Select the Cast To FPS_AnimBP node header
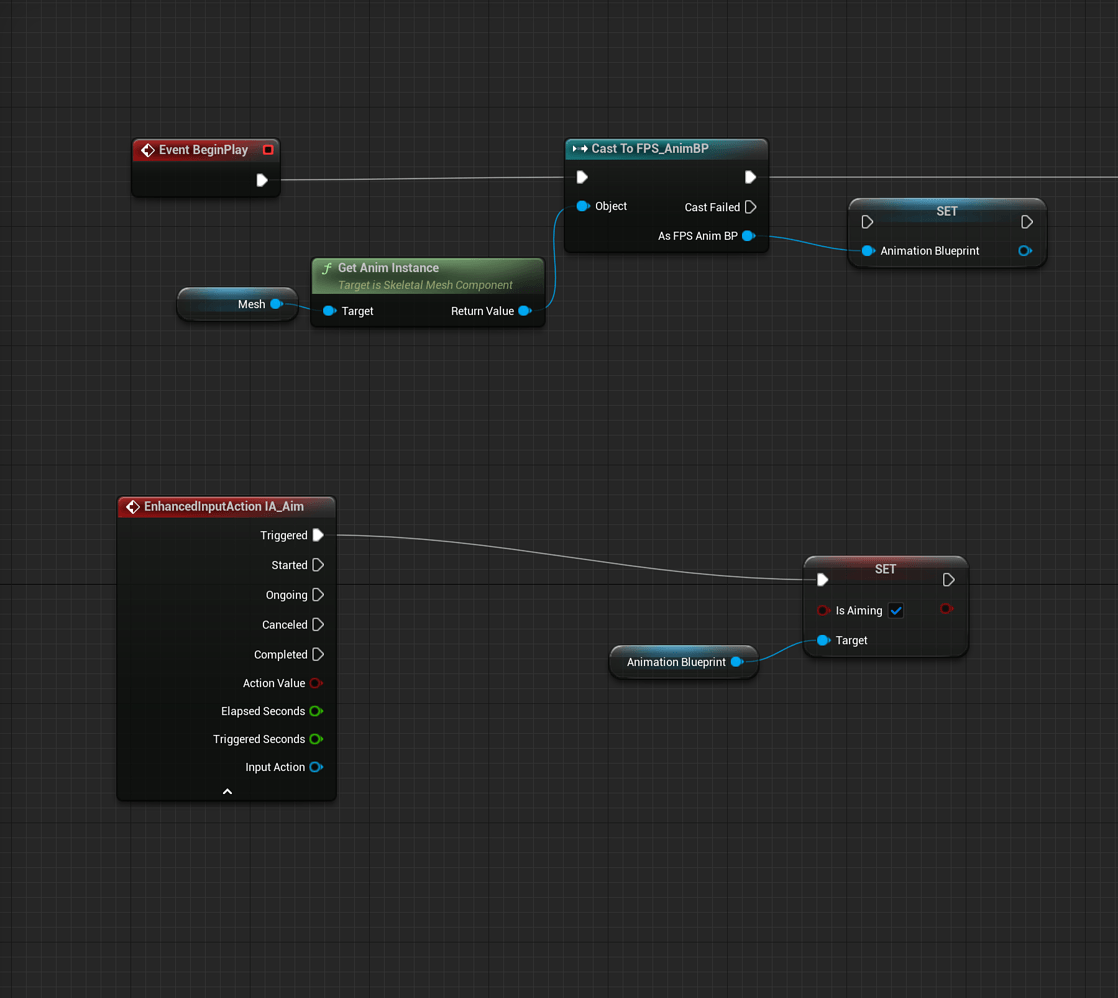1118x998 pixels. coord(666,149)
